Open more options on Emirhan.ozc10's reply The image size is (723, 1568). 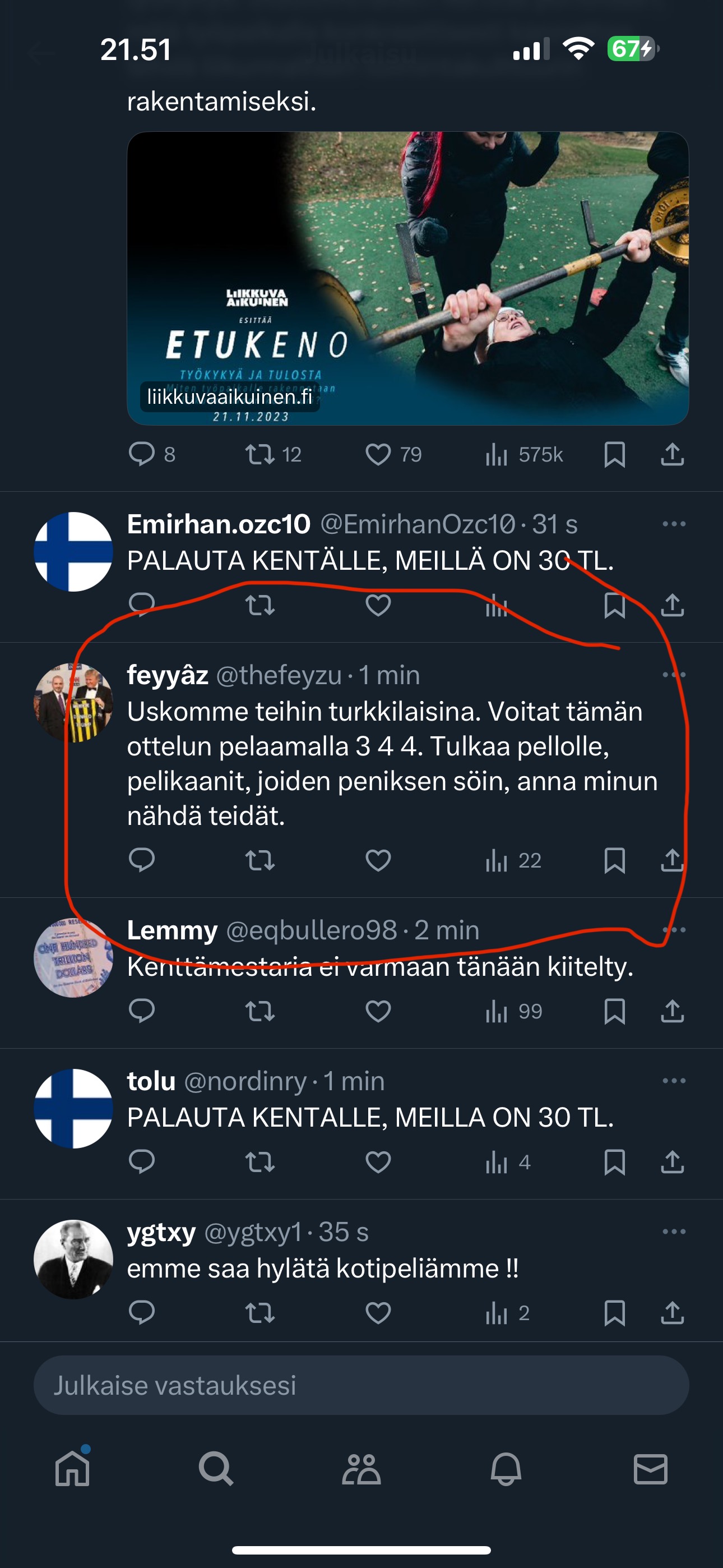click(674, 524)
